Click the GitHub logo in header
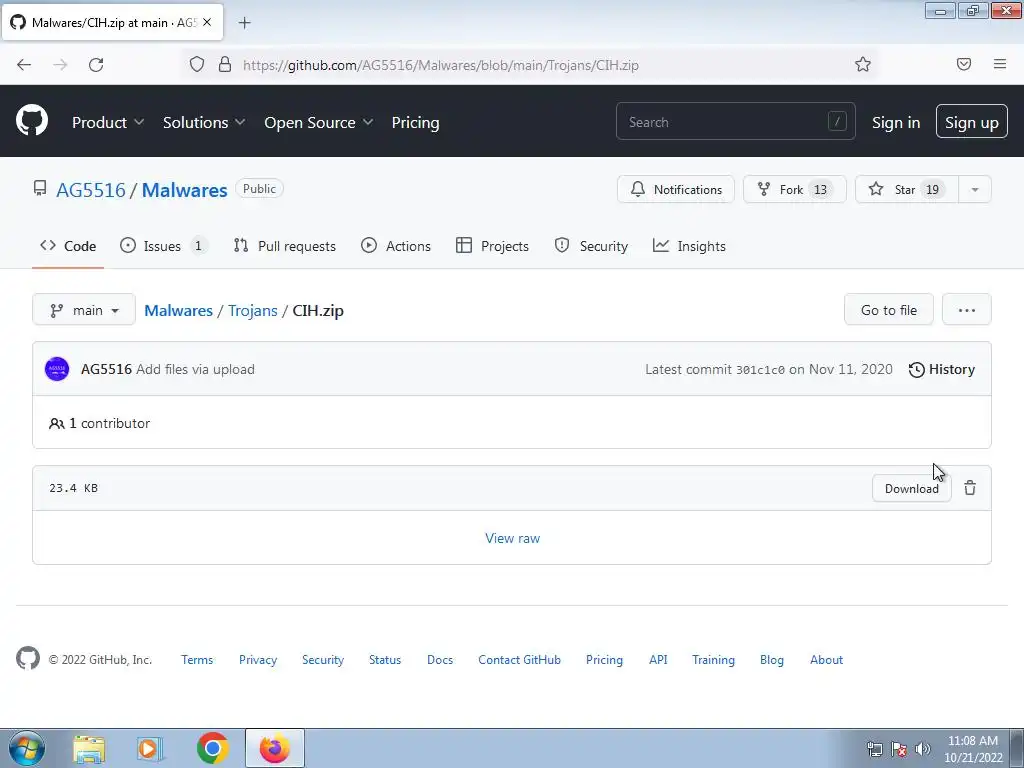The height and width of the screenshot is (768, 1024). click(32, 121)
